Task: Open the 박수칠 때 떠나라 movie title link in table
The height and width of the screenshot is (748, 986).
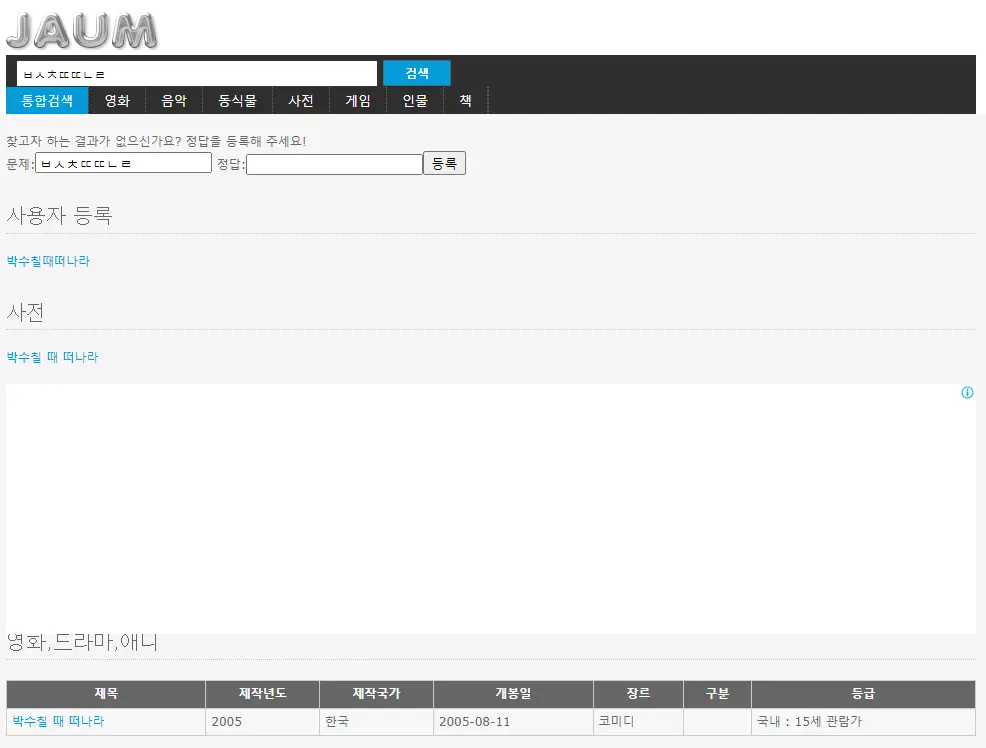Action: pos(58,721)
